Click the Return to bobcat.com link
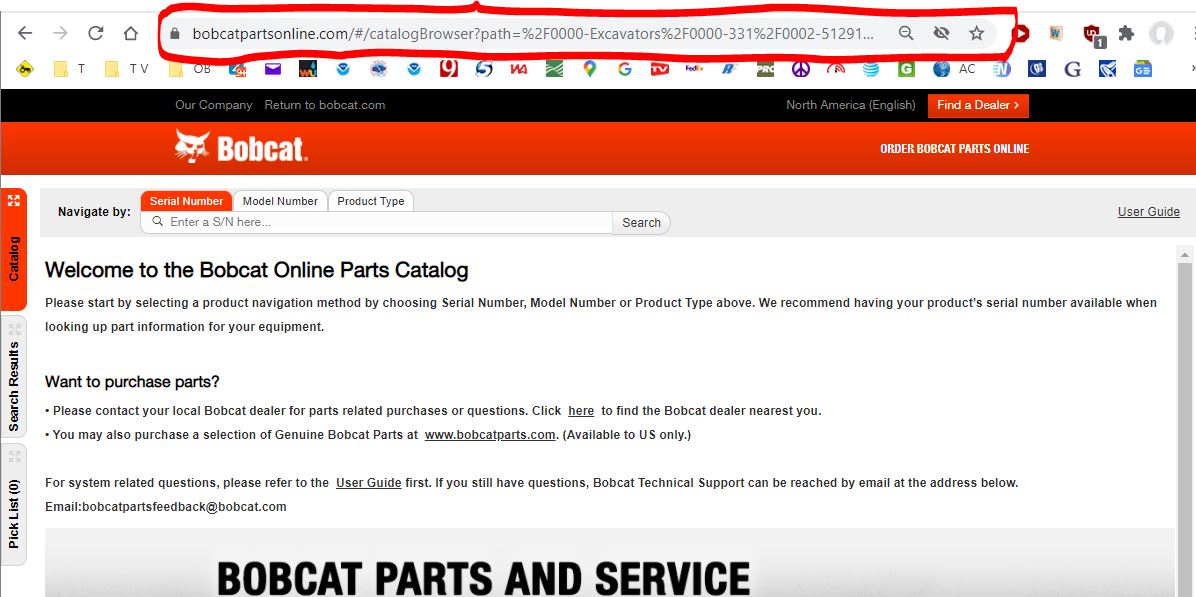This screenshot has width=1196, height=597. 324,105
